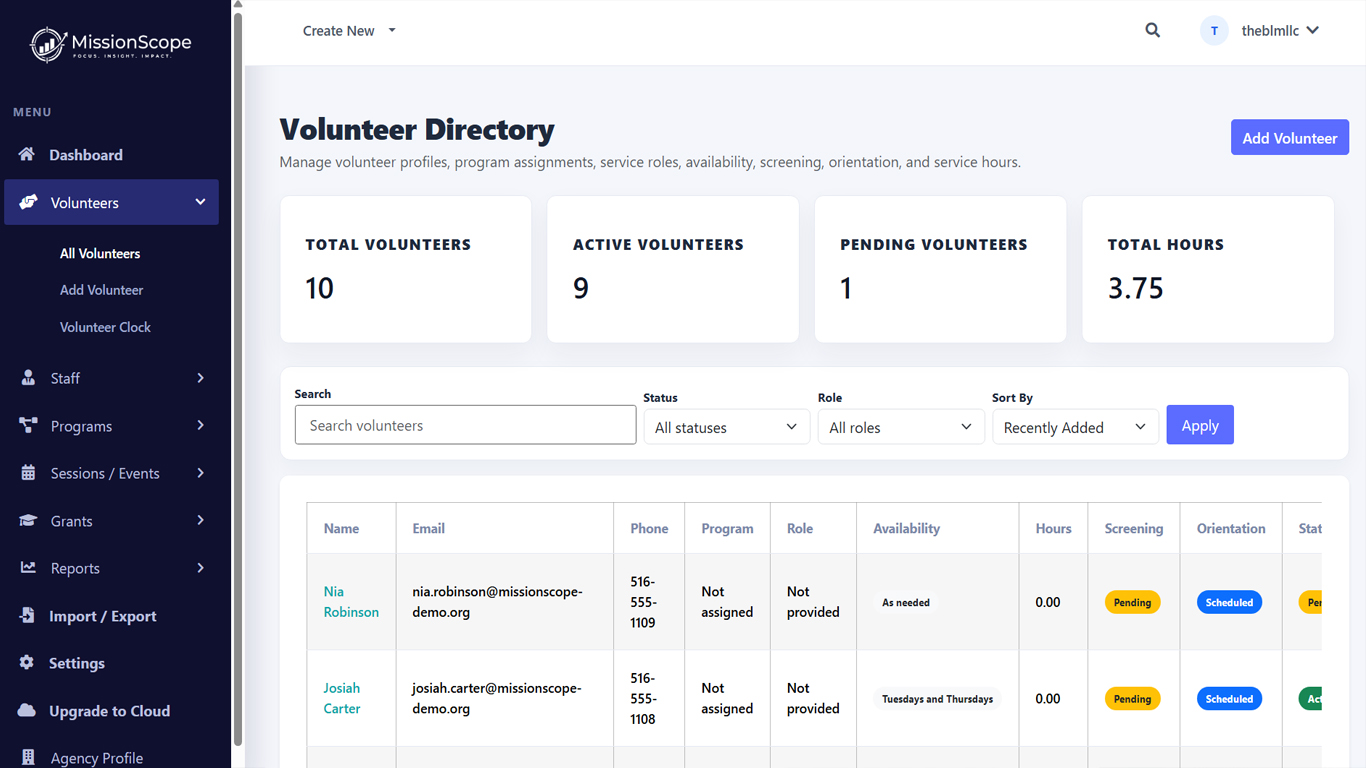Open search with the magnifier icon
Image resolution: width=1366 pixels, height=768 pixels.
tap(1153, 31)
